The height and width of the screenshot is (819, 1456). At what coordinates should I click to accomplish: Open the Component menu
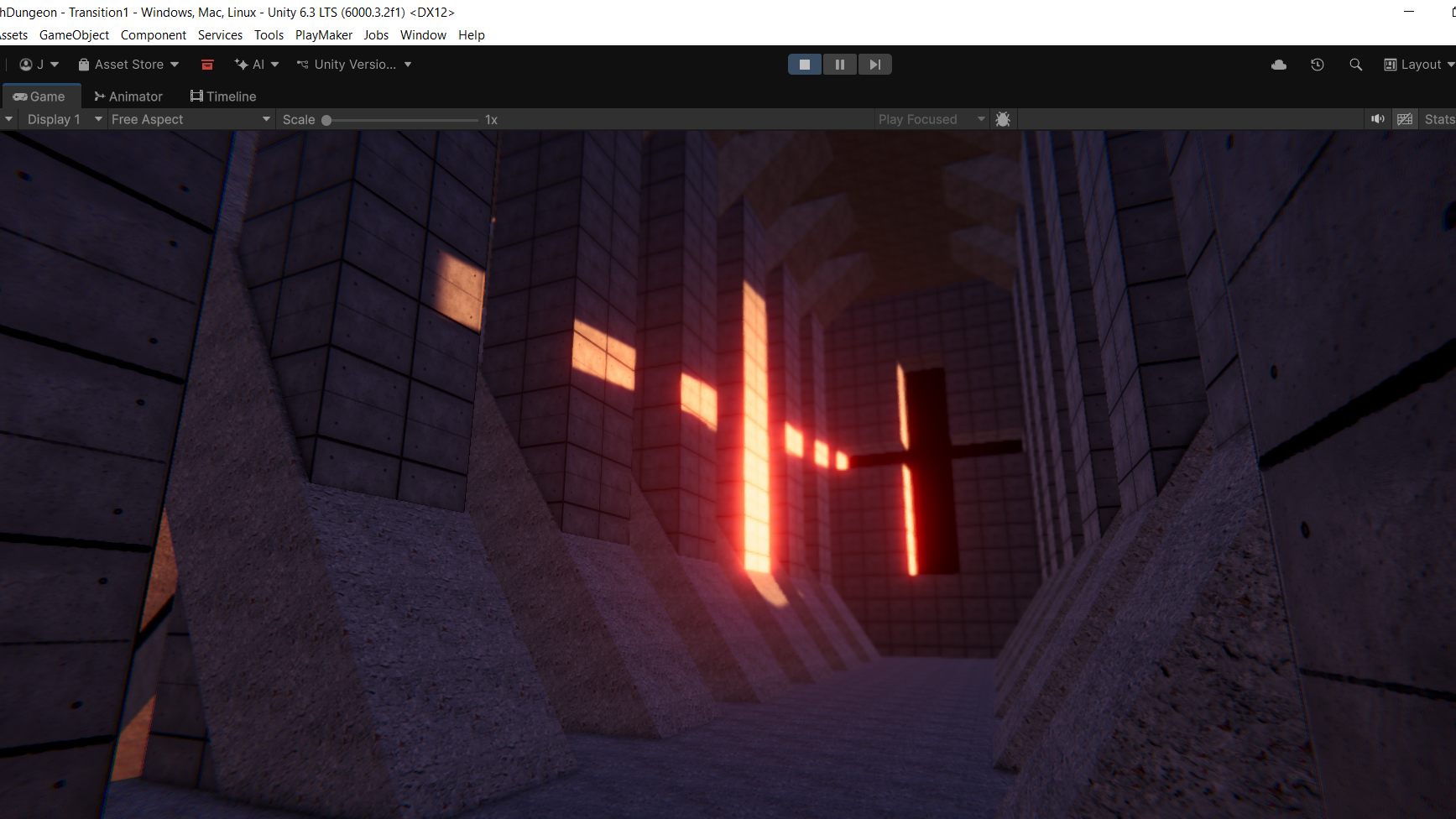pos(154,35)
